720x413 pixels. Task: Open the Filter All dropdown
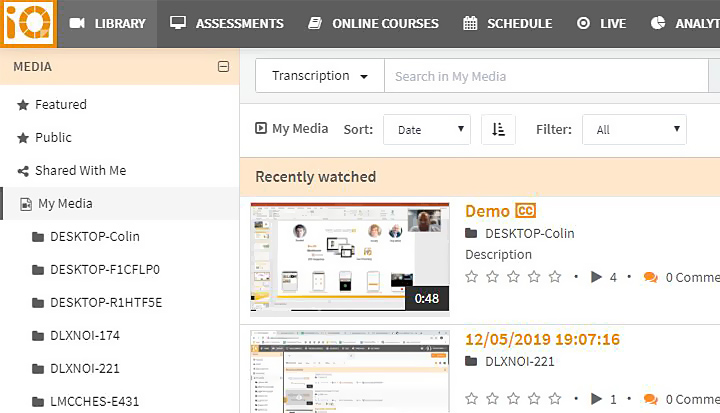634,129
